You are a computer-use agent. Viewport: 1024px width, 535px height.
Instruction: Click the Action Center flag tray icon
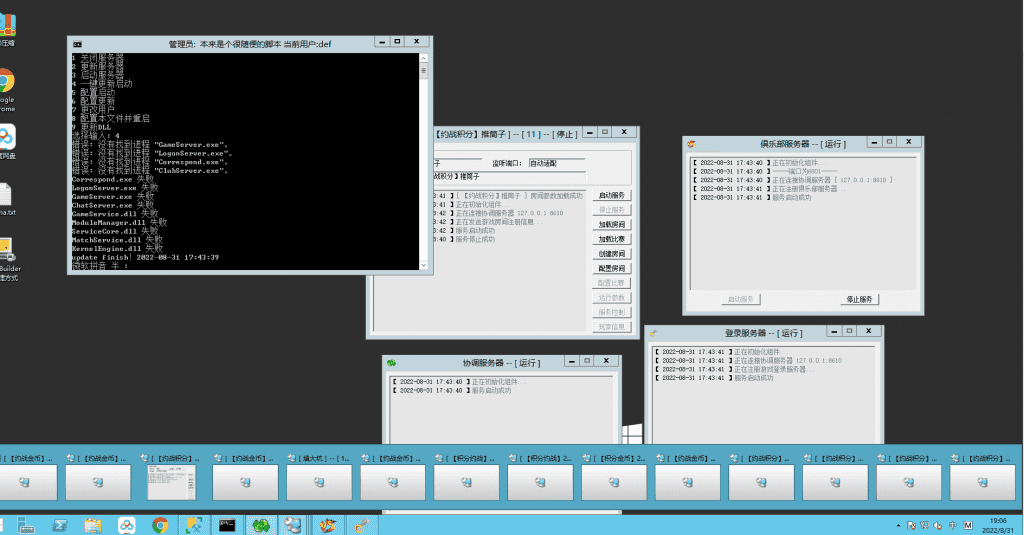click(911, 525)
